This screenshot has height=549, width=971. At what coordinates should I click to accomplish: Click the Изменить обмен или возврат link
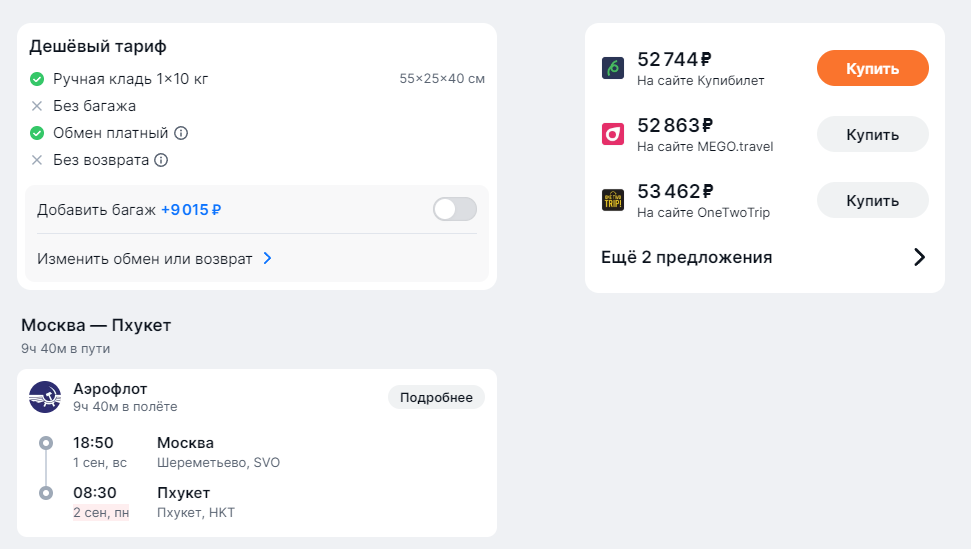click(x=145, y=258)
